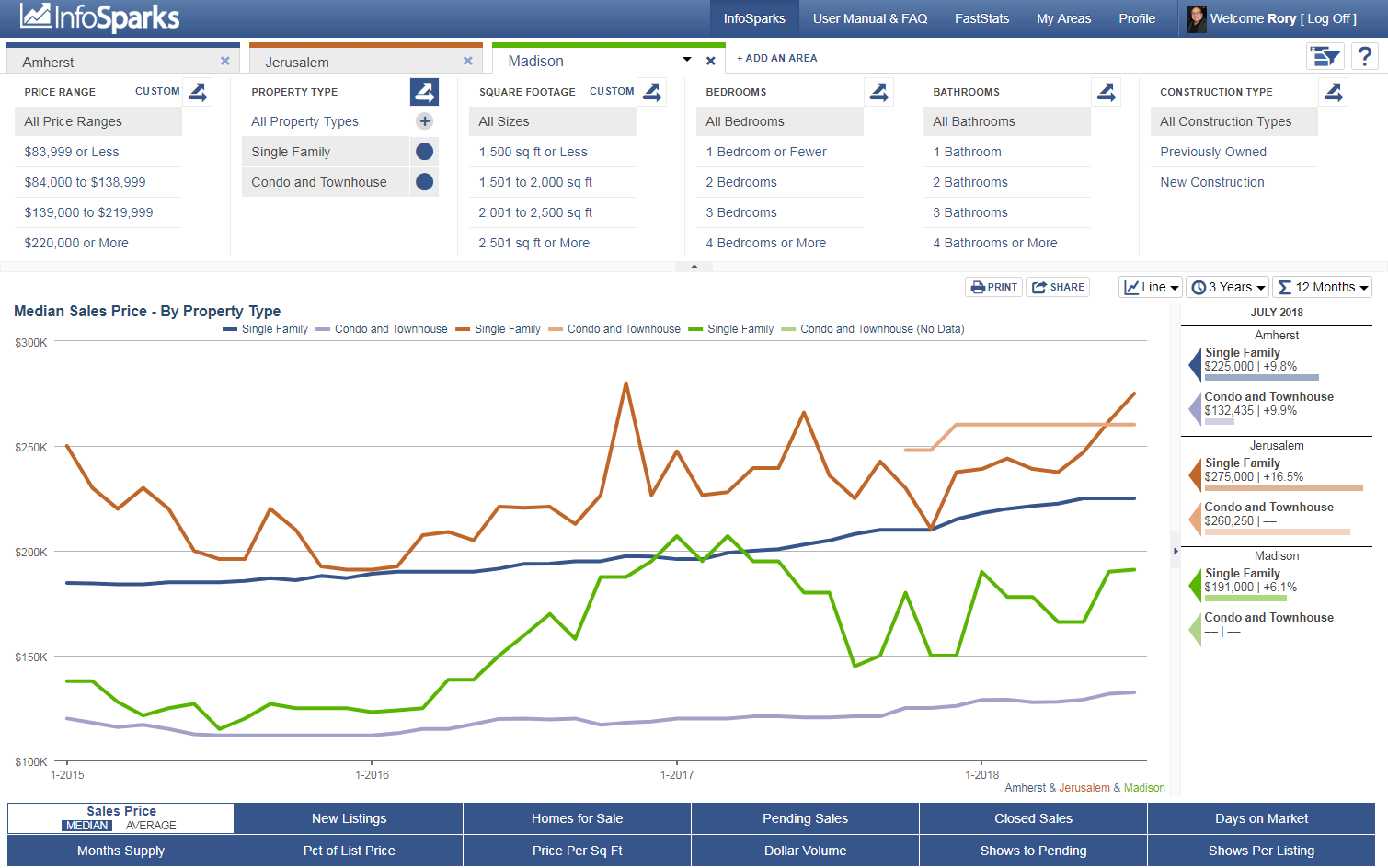1388x868 pixels.
Task: Remove the Madison area with X icon
Action: coord(710,61)
